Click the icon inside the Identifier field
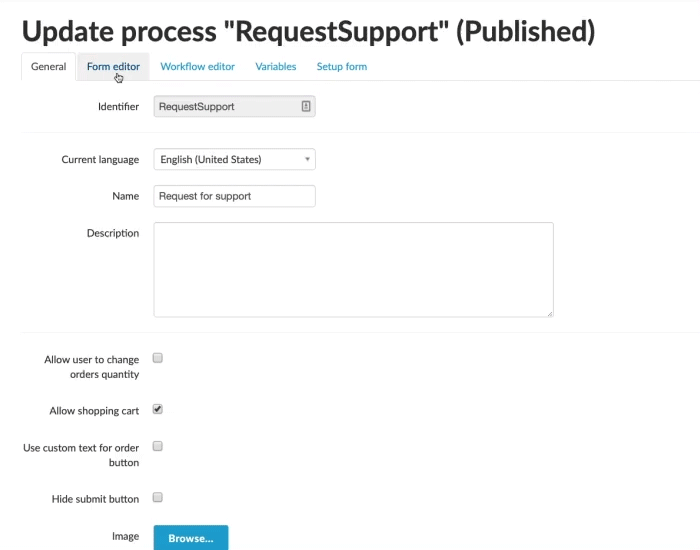The image size is (700, 550). [306, 106]
